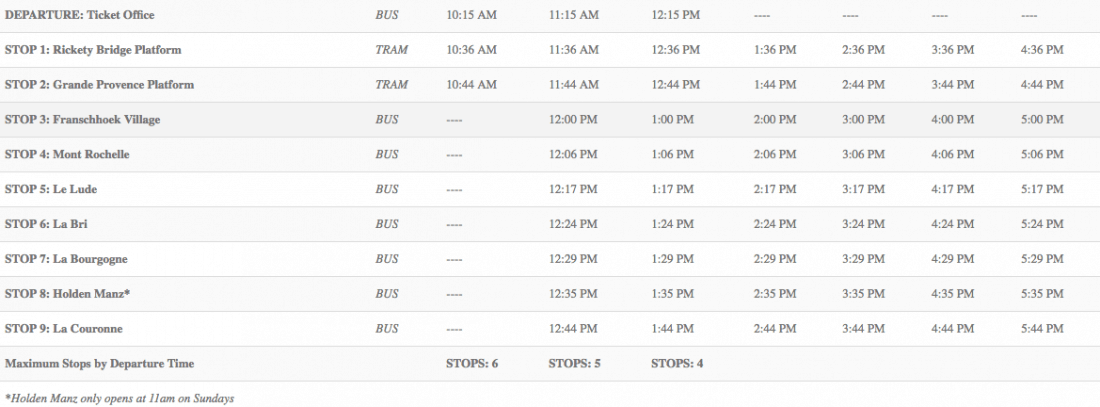Click STOP 4: Mont Rochelle label
This screenshot has height=407, width=1100.
67,155
